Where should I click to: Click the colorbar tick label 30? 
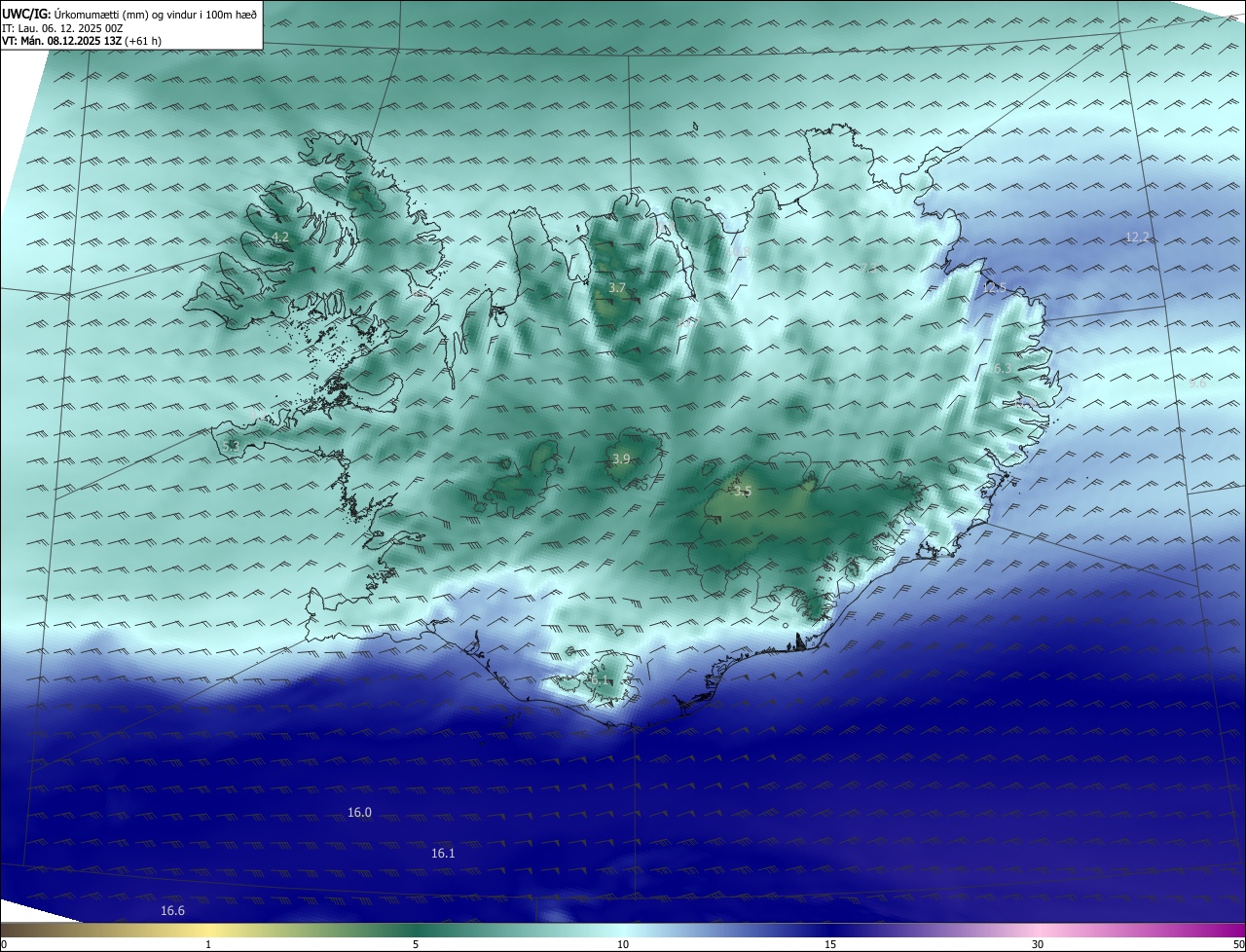pyautogui.click(x=1038, y=944)
